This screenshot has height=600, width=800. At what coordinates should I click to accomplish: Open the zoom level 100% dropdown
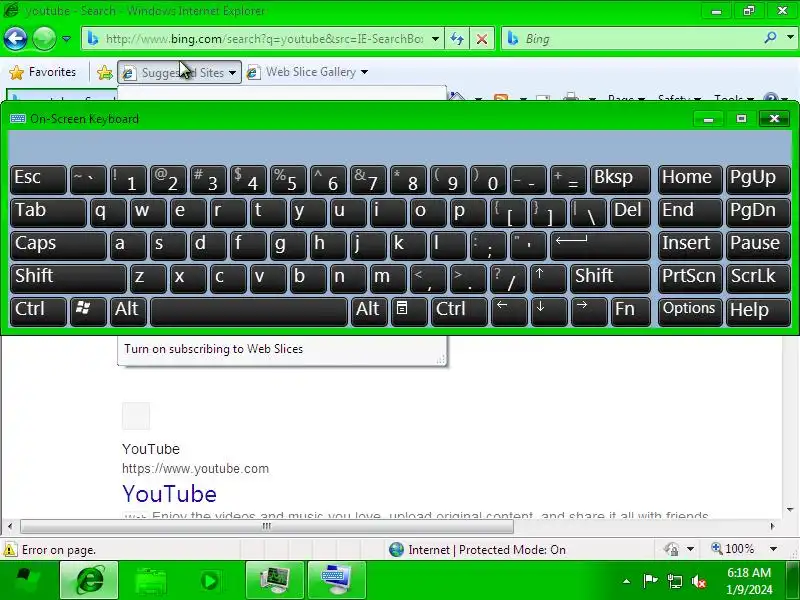(x=773, y=549)
